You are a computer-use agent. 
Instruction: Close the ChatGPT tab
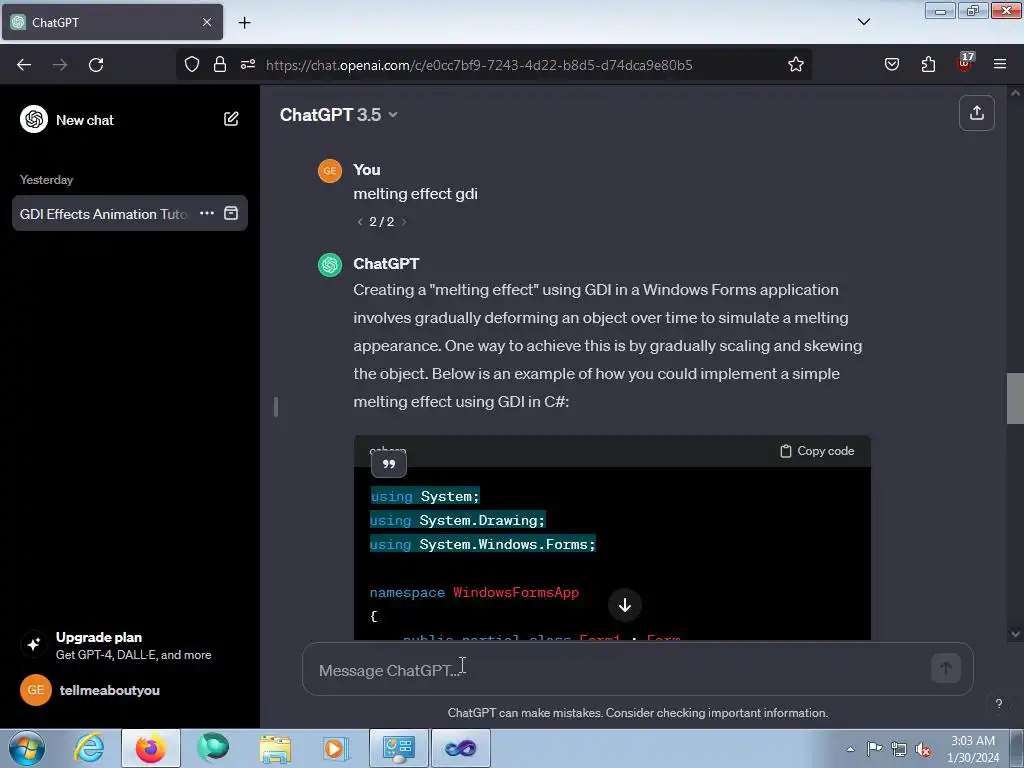[x=206, y=22]
